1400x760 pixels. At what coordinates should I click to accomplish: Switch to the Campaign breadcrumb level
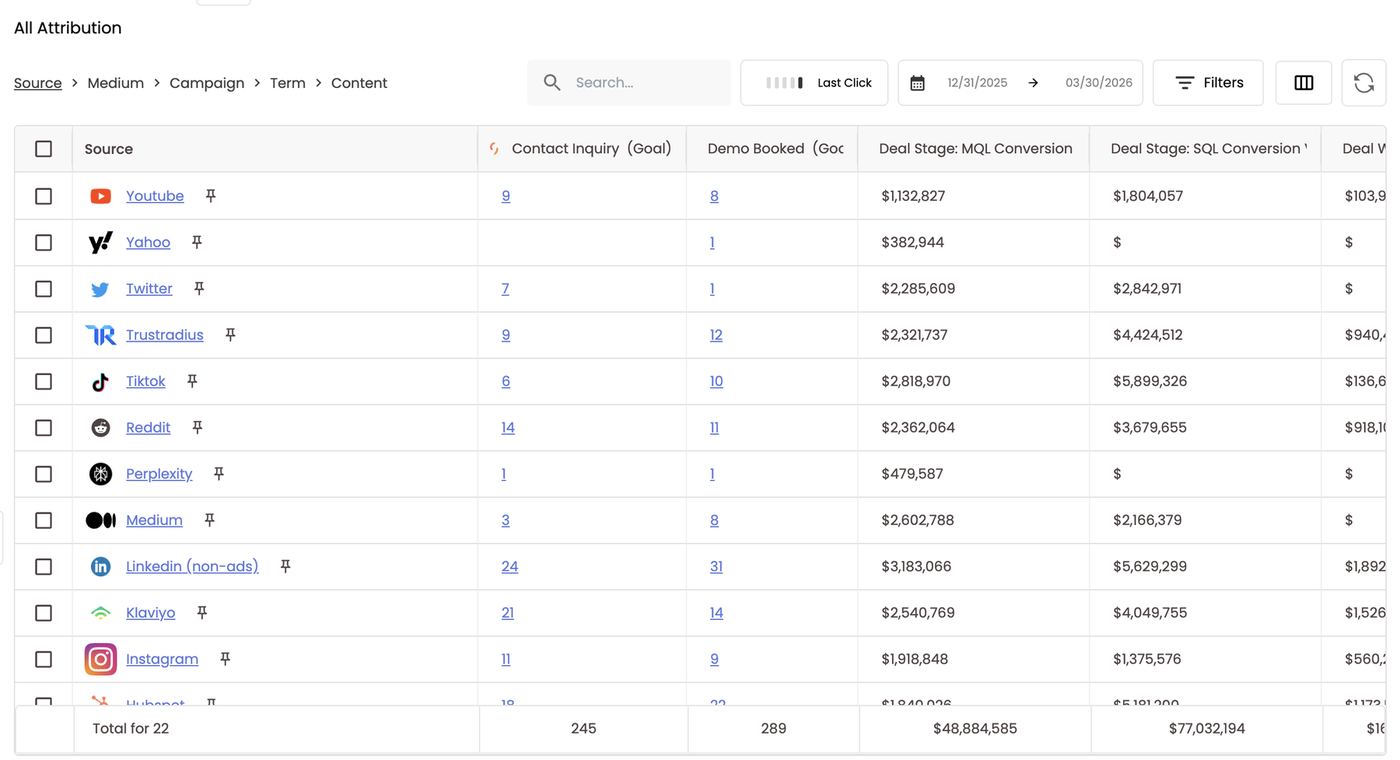[x=207, y=83]
